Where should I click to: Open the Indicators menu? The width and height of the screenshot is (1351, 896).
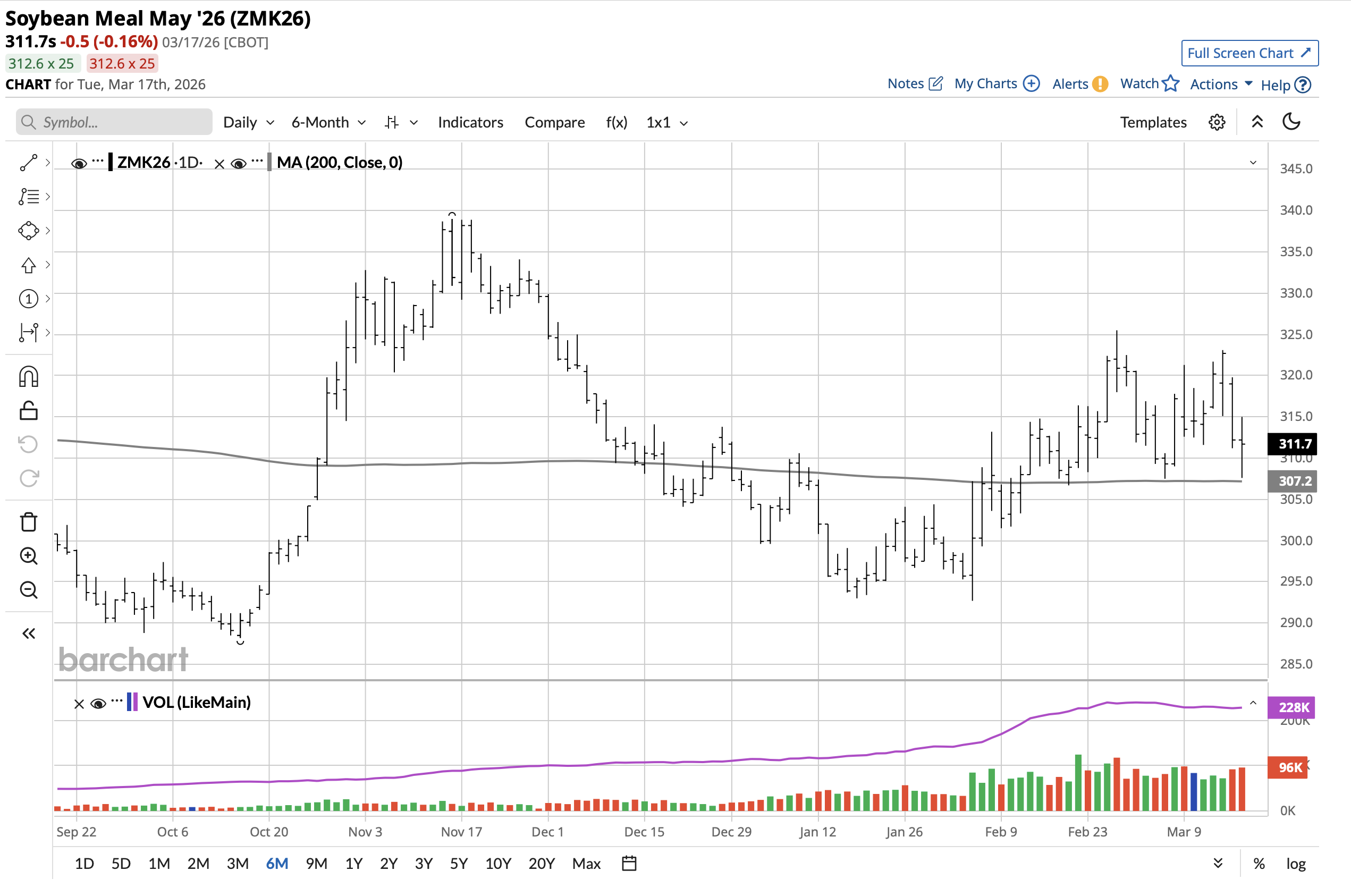pos(470,122)
